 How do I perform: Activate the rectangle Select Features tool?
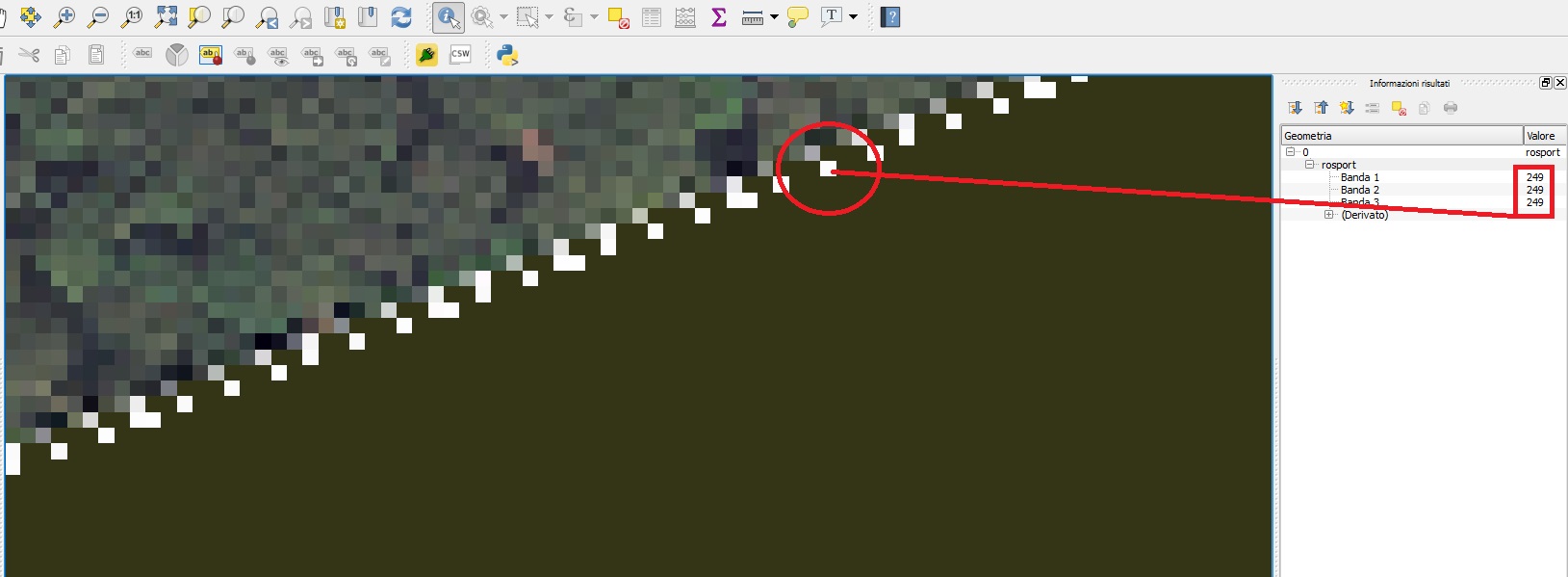(527, 16)
